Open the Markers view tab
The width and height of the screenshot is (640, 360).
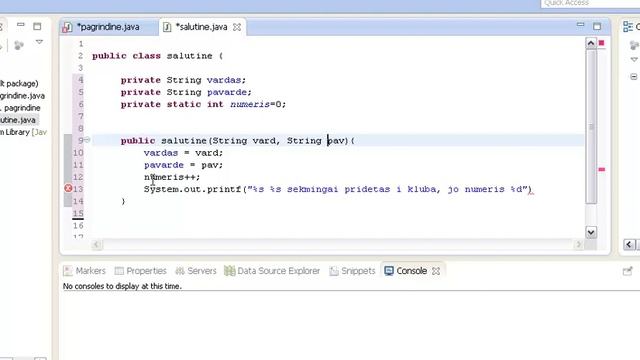pyautogui.click(x=85, y=271)
